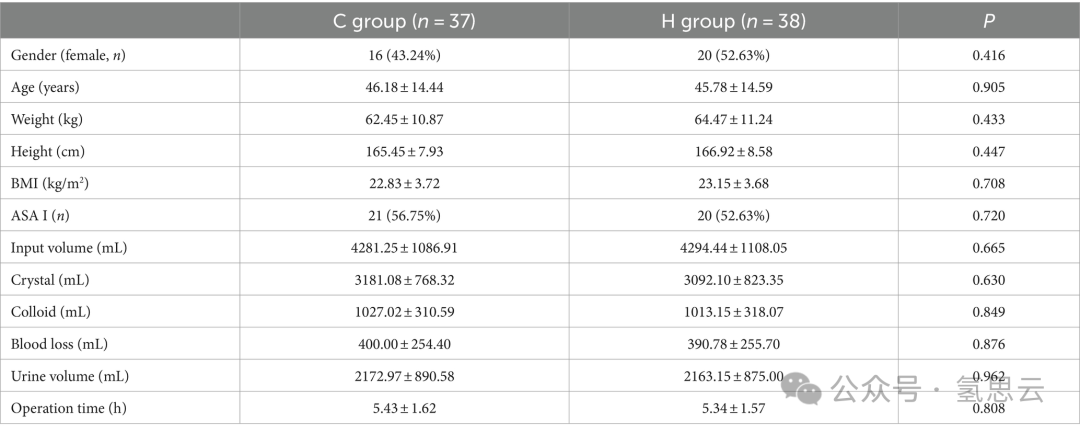Click the "Urine volume (mL)" row label
The width and height of the screenshot is (1080, 433).
69,376
